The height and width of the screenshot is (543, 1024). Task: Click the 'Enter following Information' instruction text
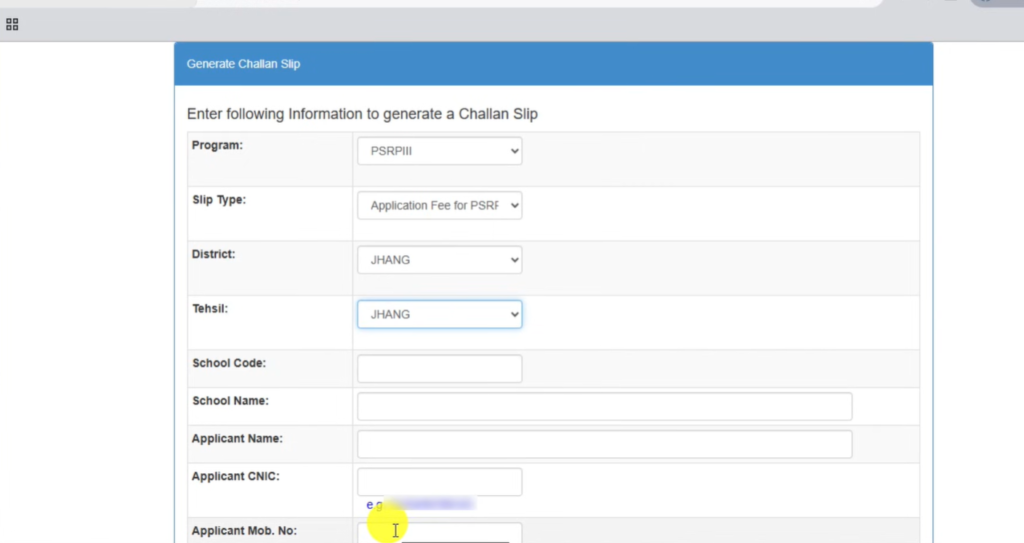tap(362, 114)
